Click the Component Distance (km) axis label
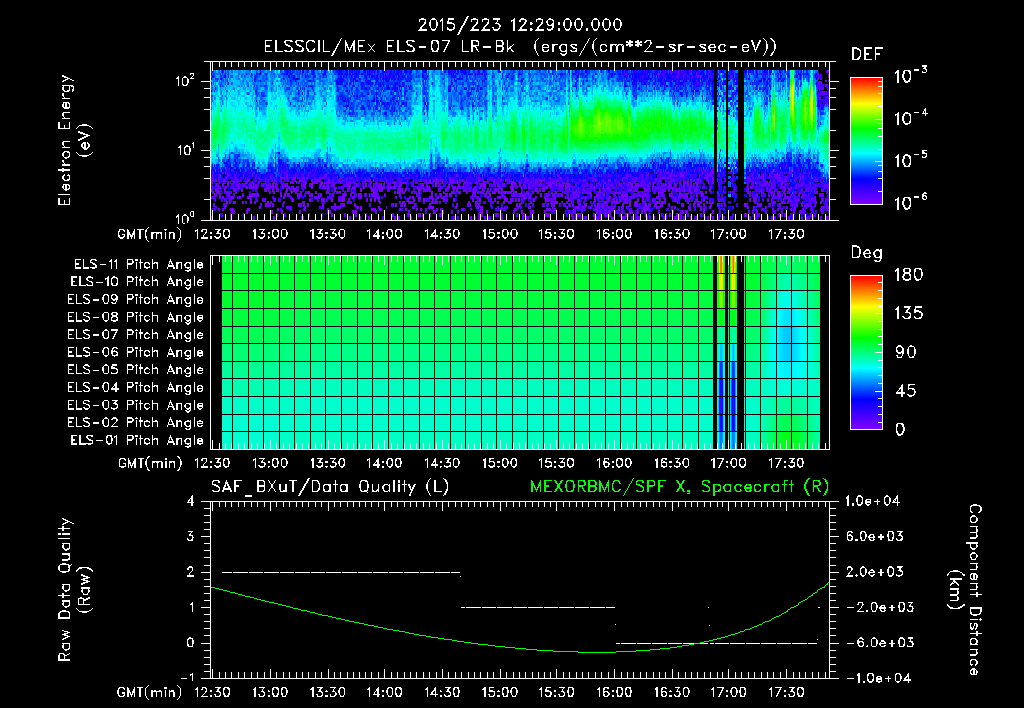 965,590
